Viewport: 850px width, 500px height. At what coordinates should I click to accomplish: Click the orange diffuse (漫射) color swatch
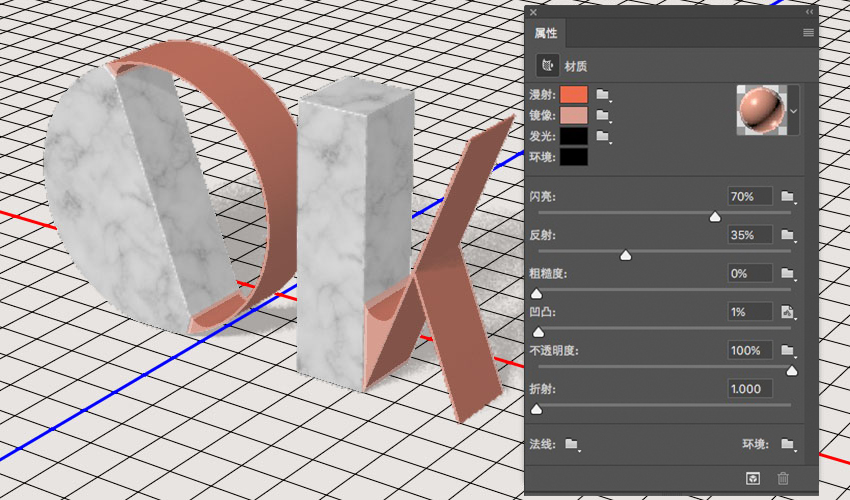[574, 94]
